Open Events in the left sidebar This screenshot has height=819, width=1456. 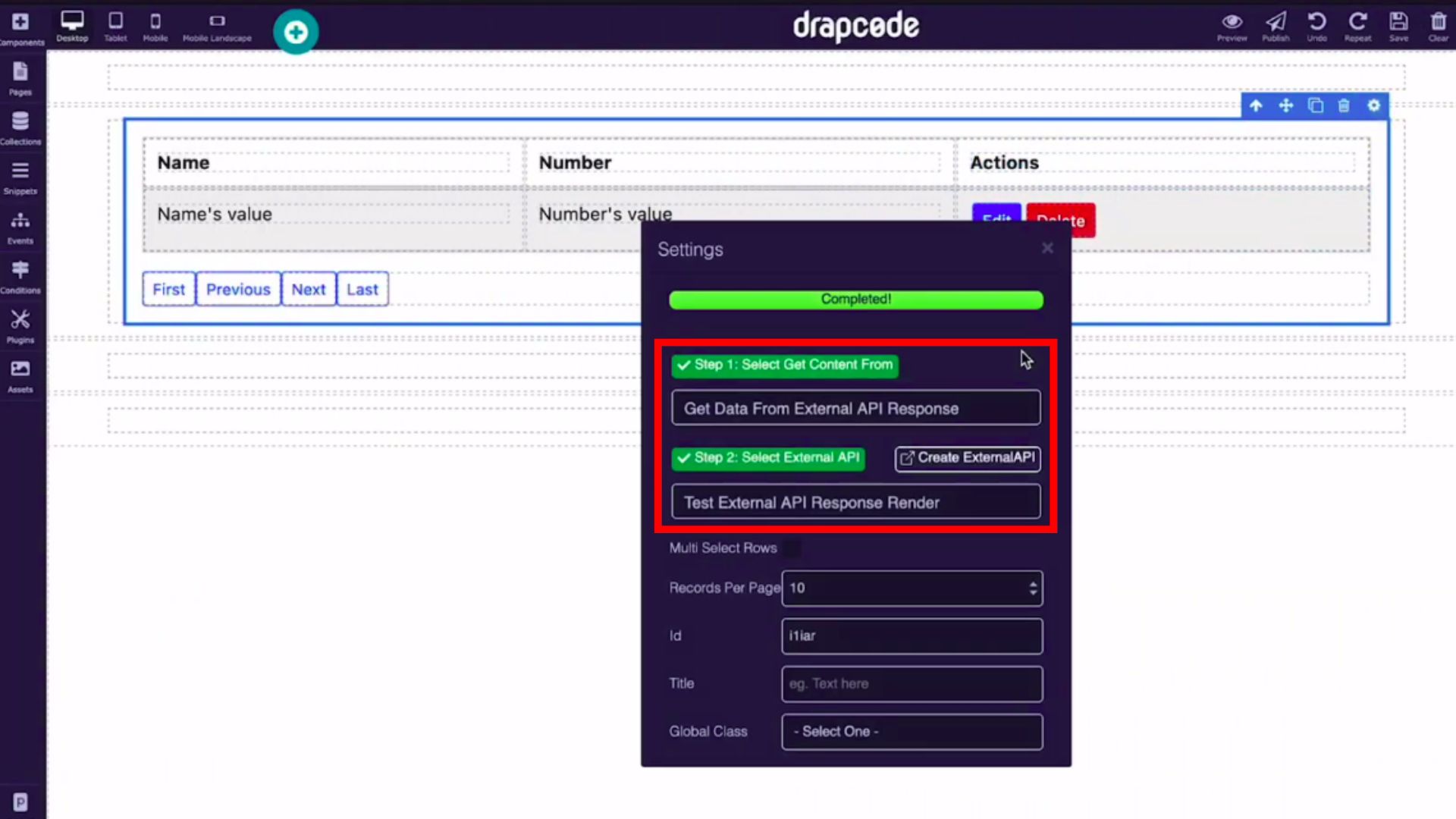point(20,227)
